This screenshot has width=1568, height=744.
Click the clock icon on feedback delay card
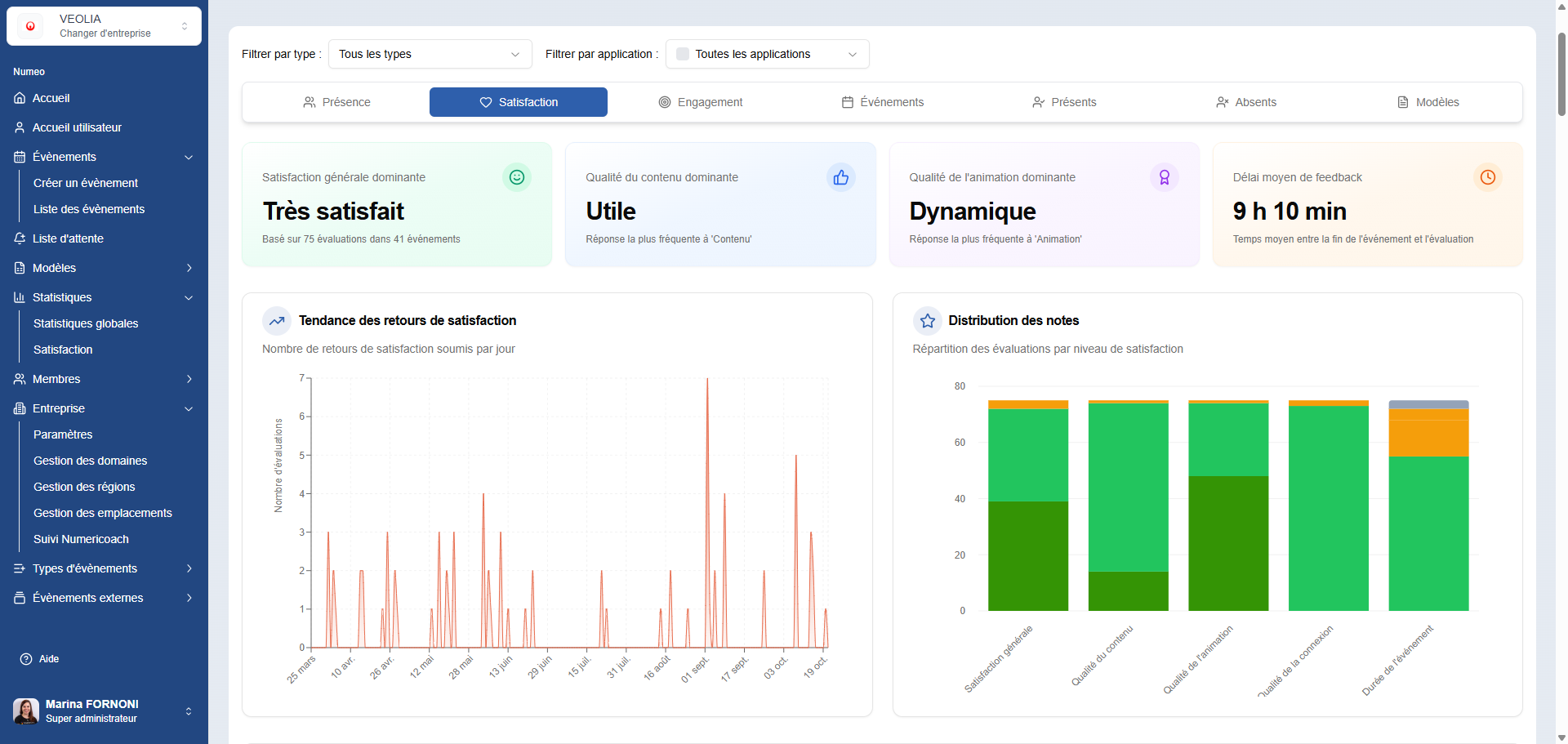pos(1487,177)
